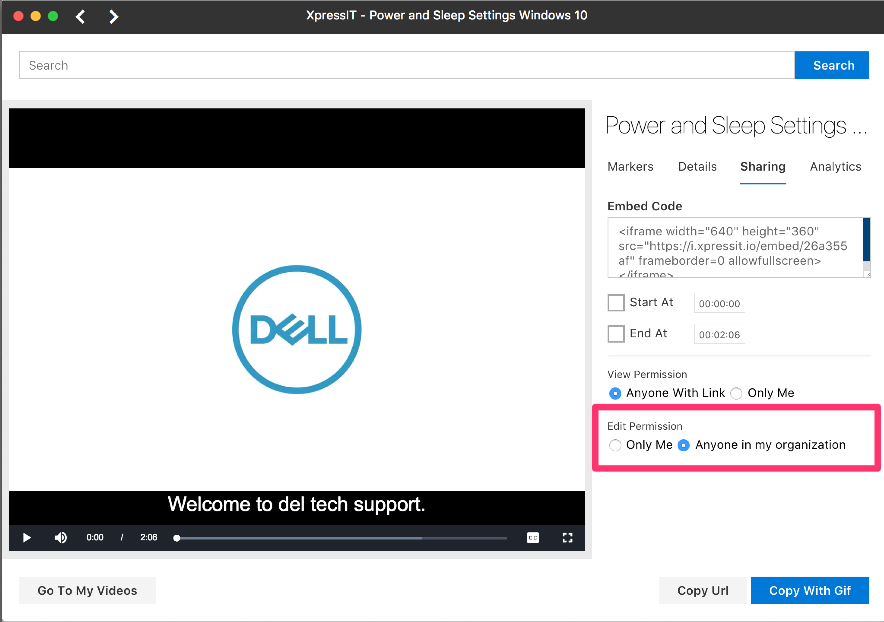Click the Dell logo video frame
The image size is (884, 622).
point(297,329)
